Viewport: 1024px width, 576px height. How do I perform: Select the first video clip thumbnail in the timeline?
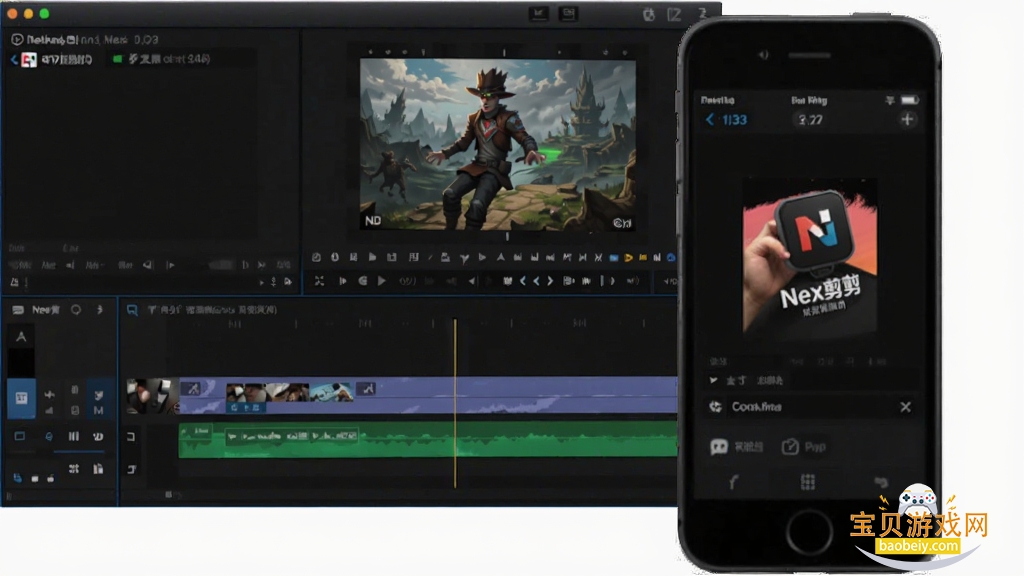tap(153, 395)
